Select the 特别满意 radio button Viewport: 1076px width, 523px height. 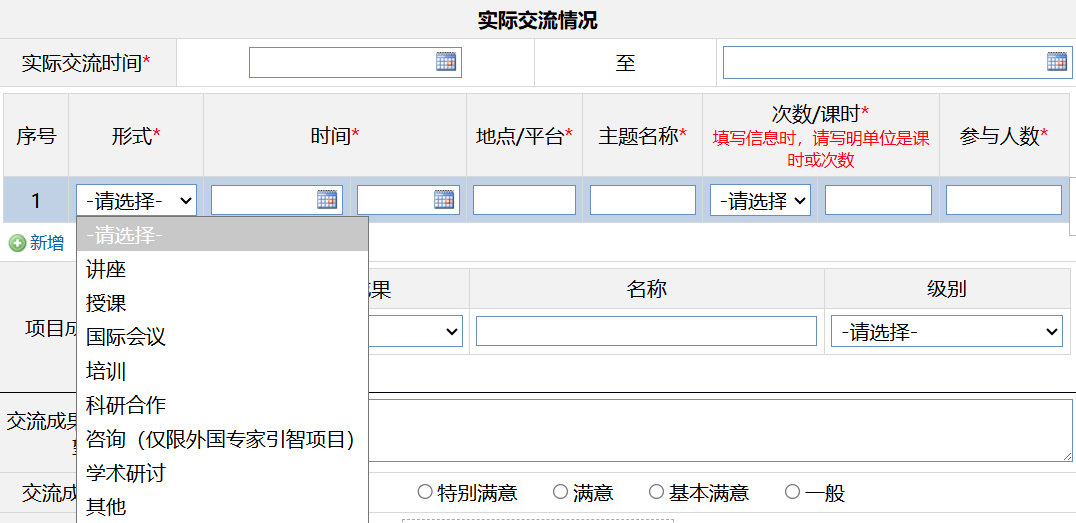pos(425,492)
